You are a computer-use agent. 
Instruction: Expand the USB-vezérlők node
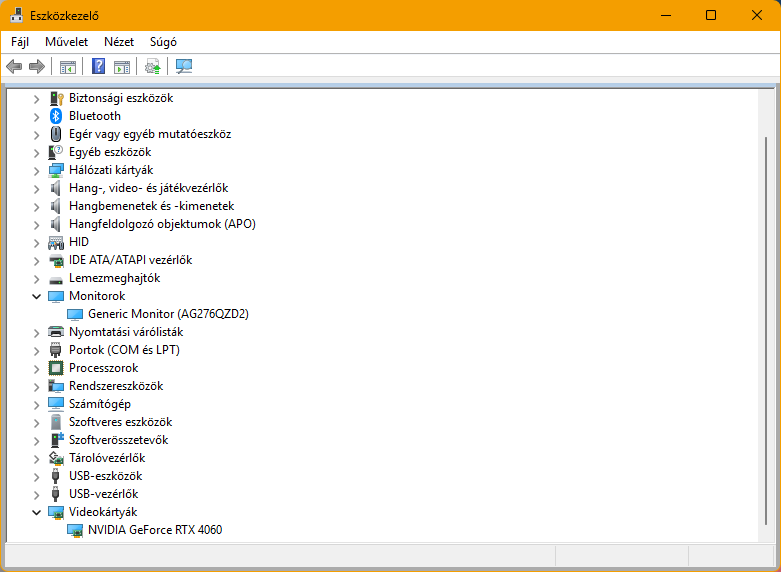point(37,494)
